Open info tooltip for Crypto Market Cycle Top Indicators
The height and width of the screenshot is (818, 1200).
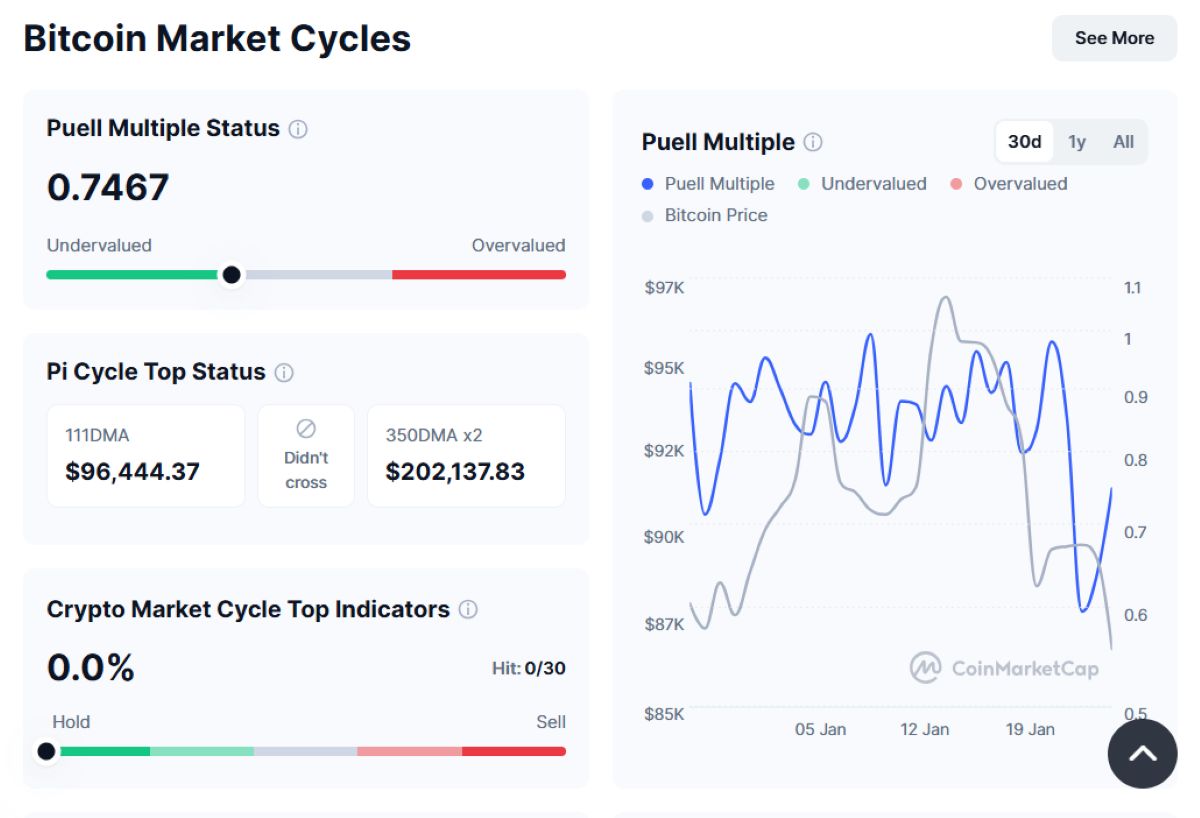pos(468,610)
